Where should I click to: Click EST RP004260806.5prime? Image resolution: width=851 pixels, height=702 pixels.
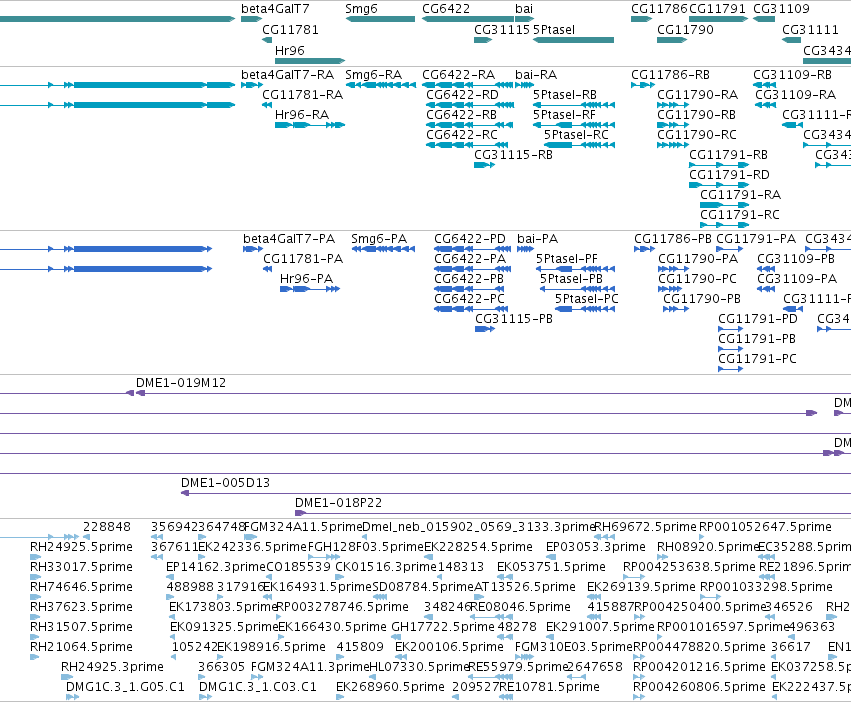tap(700, 687)
